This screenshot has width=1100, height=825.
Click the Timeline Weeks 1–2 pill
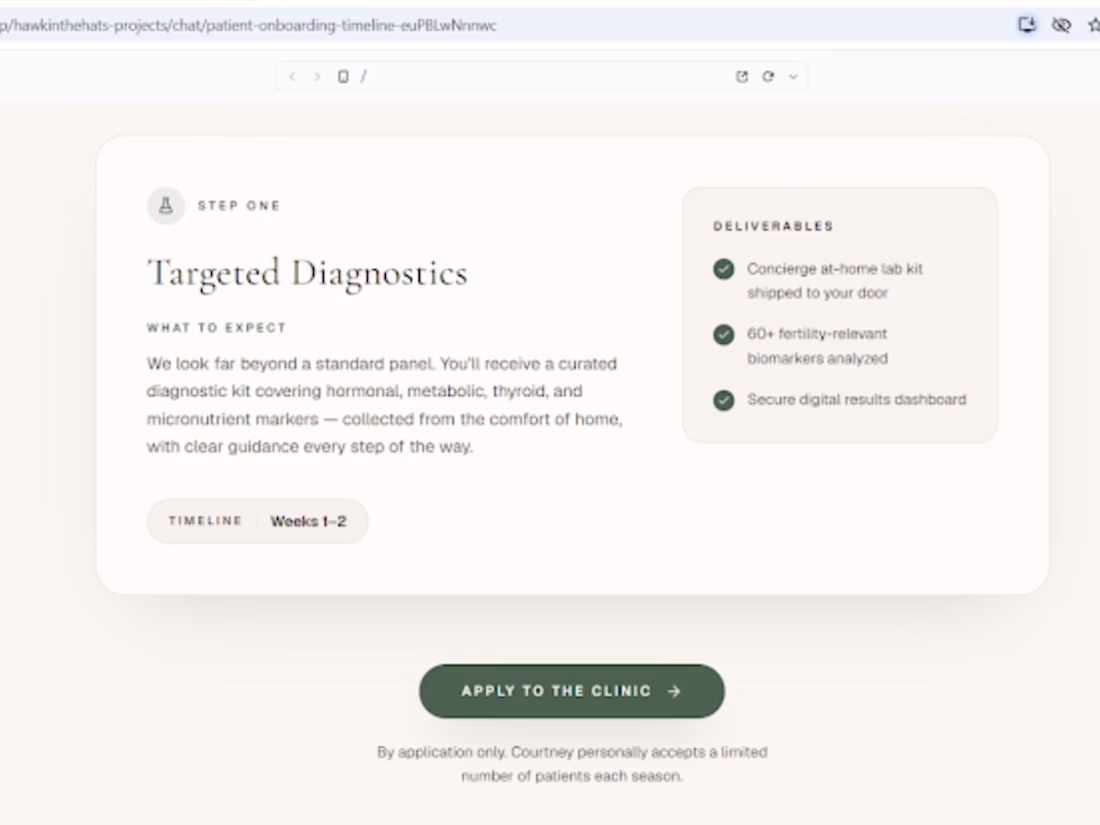pos(257,521)
